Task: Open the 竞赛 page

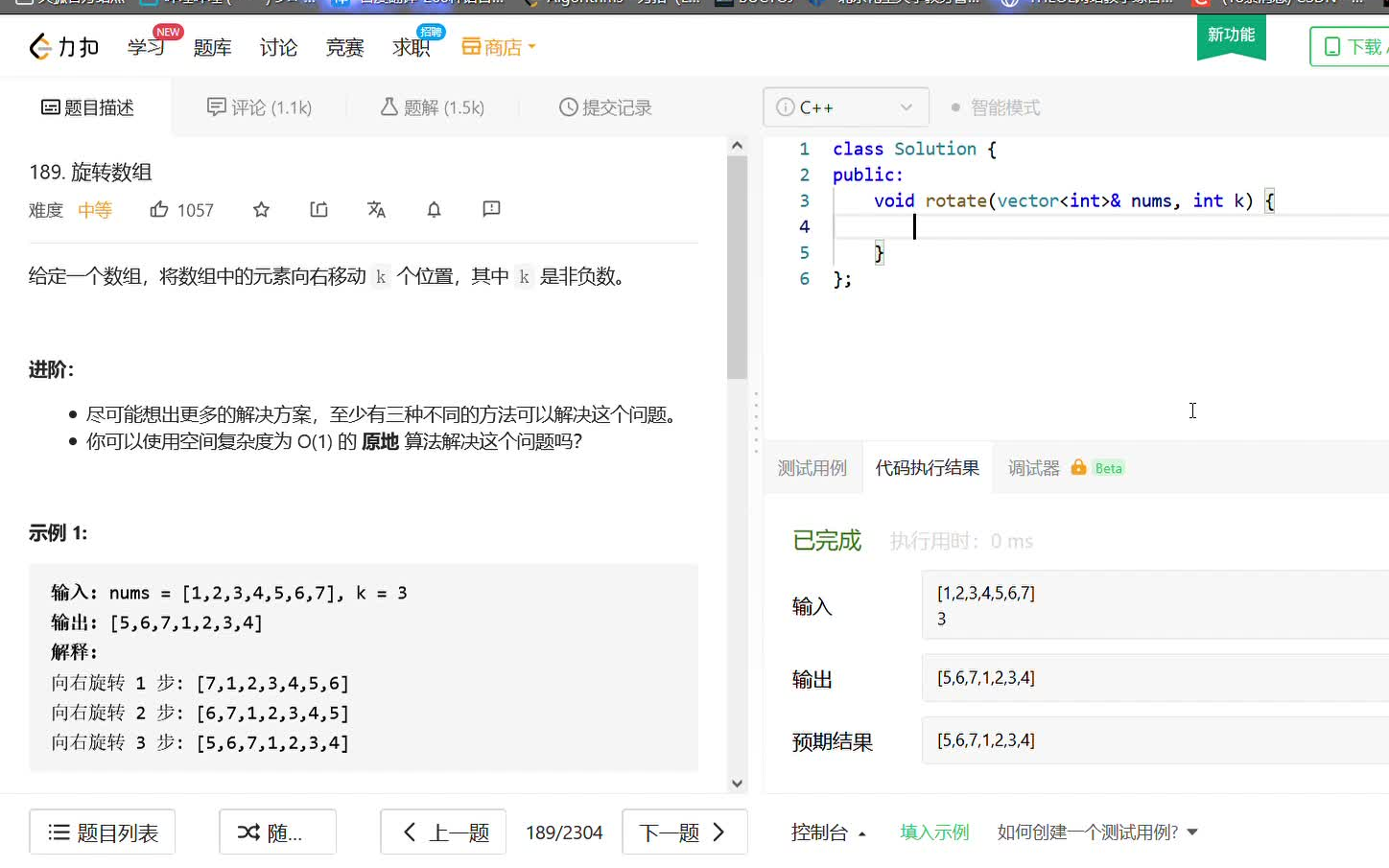Action: [x=344, y=47]
